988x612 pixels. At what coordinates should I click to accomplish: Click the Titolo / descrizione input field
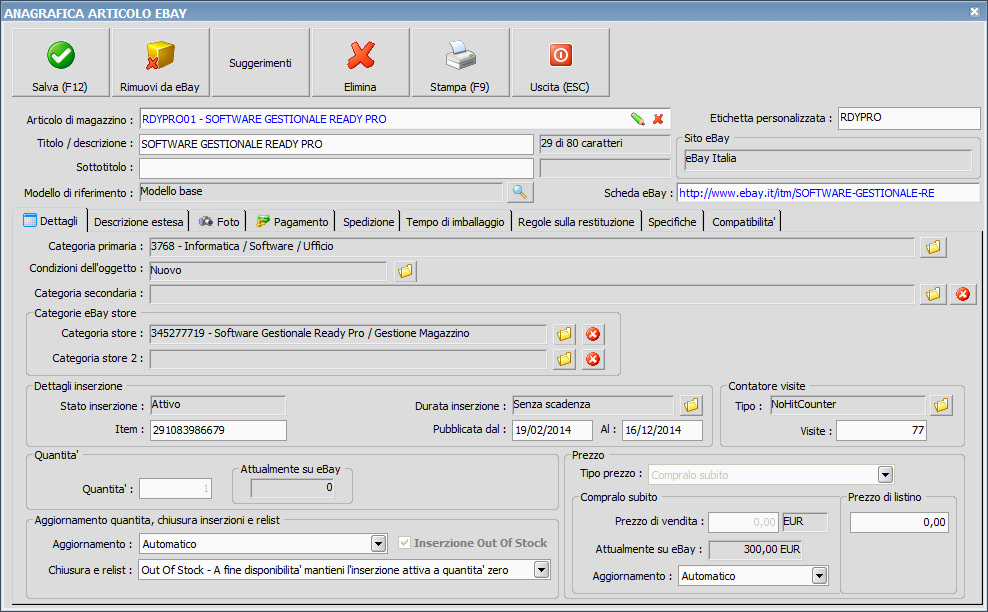(x=336, y=144)
